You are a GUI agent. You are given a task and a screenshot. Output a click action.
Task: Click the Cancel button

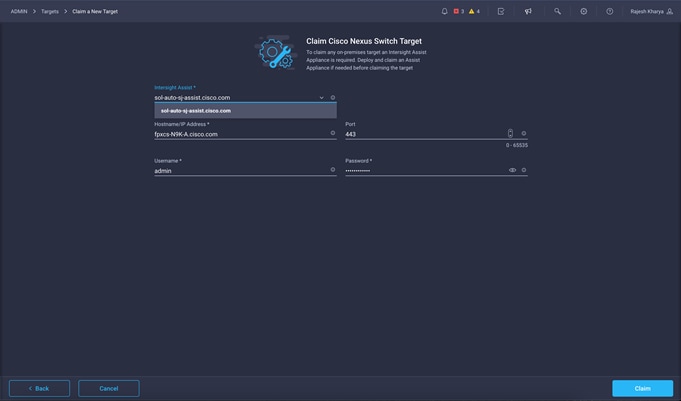pyautogui.click(x=109, y=388)
